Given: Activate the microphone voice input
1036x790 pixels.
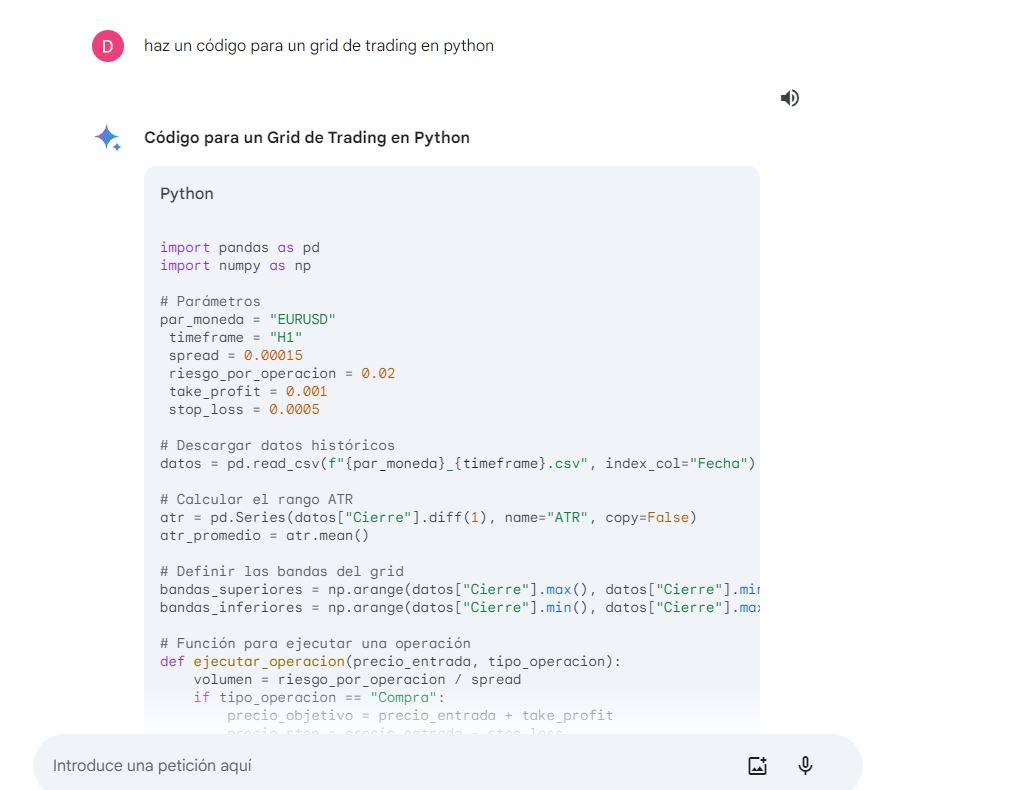Looking at the screenshot, I should [x=805, y=766].
